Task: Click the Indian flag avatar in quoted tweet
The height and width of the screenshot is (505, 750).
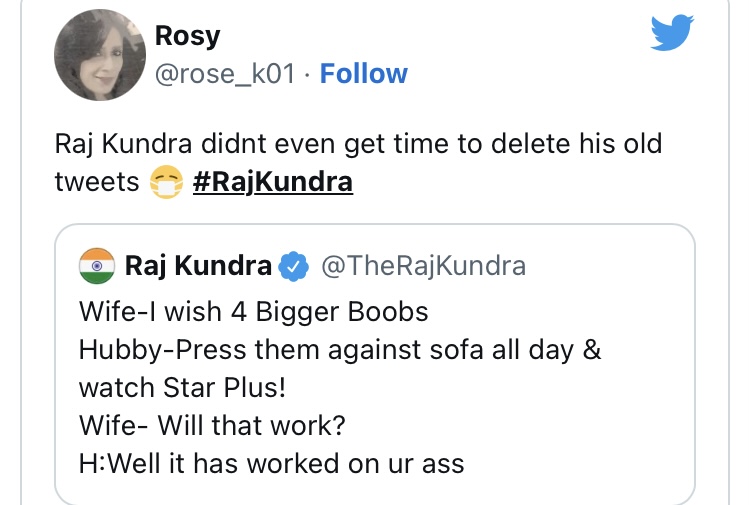Action: (97, 266)
